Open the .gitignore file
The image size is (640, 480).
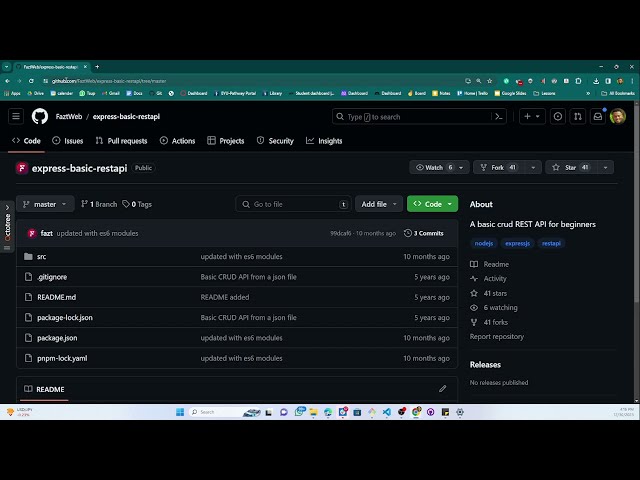[x=52, y=277]
